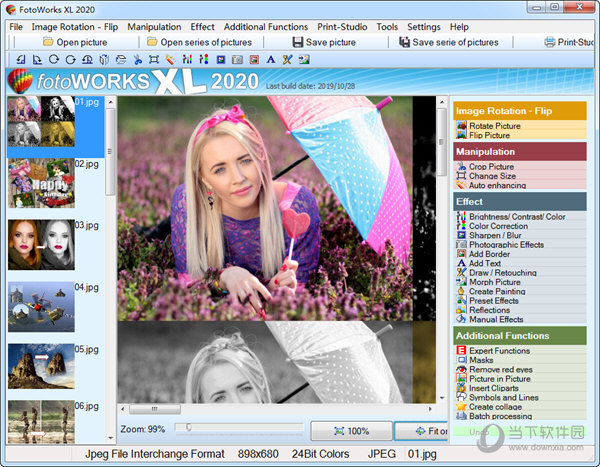This screenshot has height=467, width=600.
Task: Click the zoom slider track
Action: pyautogui.click(x=240, y=428)
